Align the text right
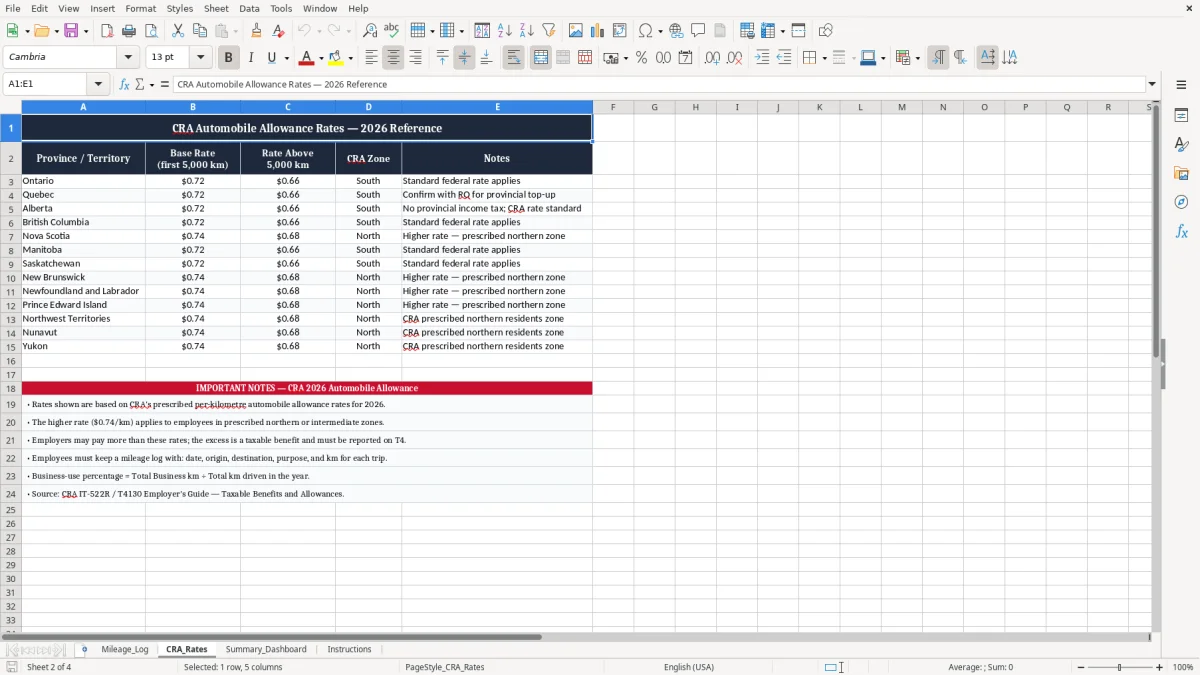This screenshot has height=675, width=1200. tap(415, 58)
